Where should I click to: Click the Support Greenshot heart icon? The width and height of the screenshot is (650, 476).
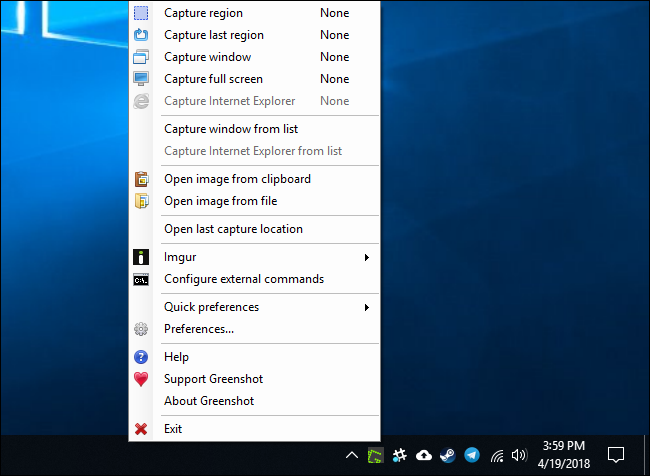coord(141,379)
